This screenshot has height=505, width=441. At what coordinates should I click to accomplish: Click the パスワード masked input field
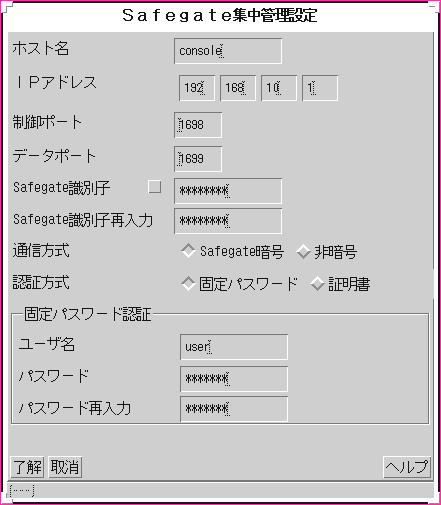point(234,379)
